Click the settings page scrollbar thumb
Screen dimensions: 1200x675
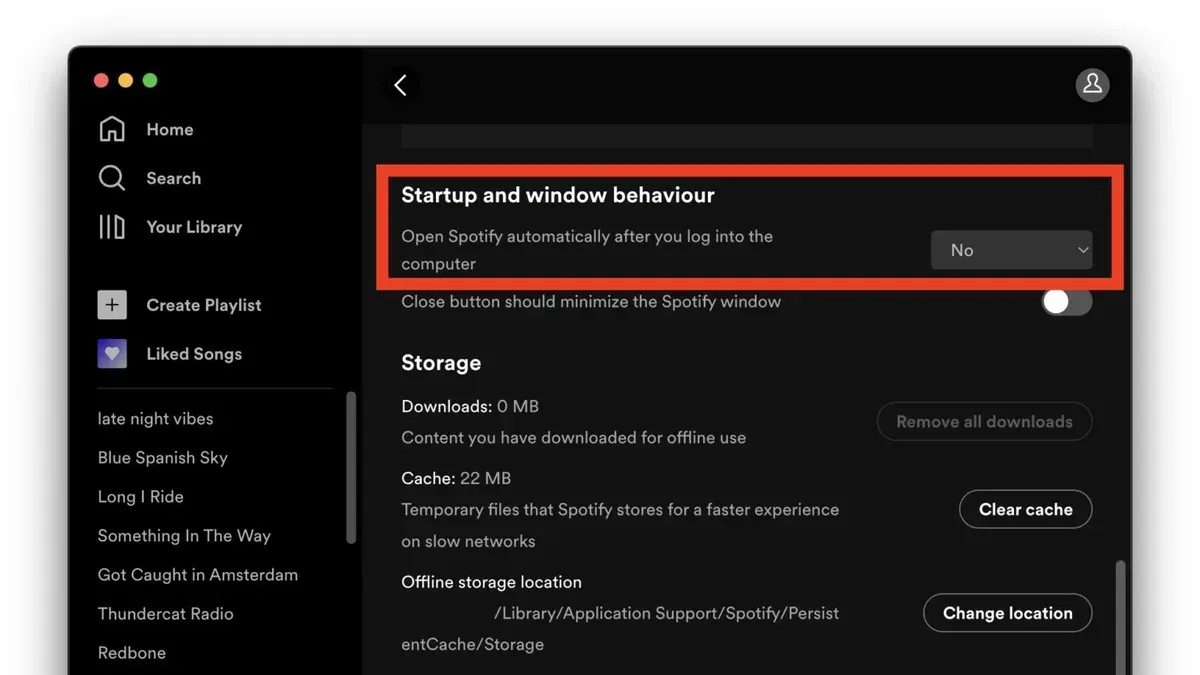1120,617
